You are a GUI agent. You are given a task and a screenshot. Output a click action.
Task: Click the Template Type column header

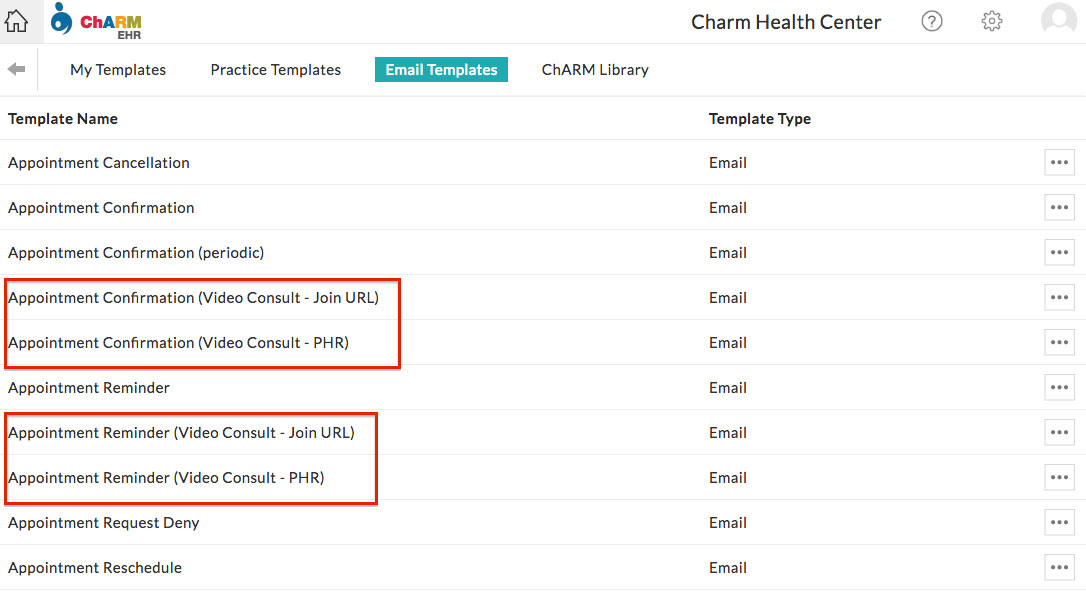[x=760, y=118]
